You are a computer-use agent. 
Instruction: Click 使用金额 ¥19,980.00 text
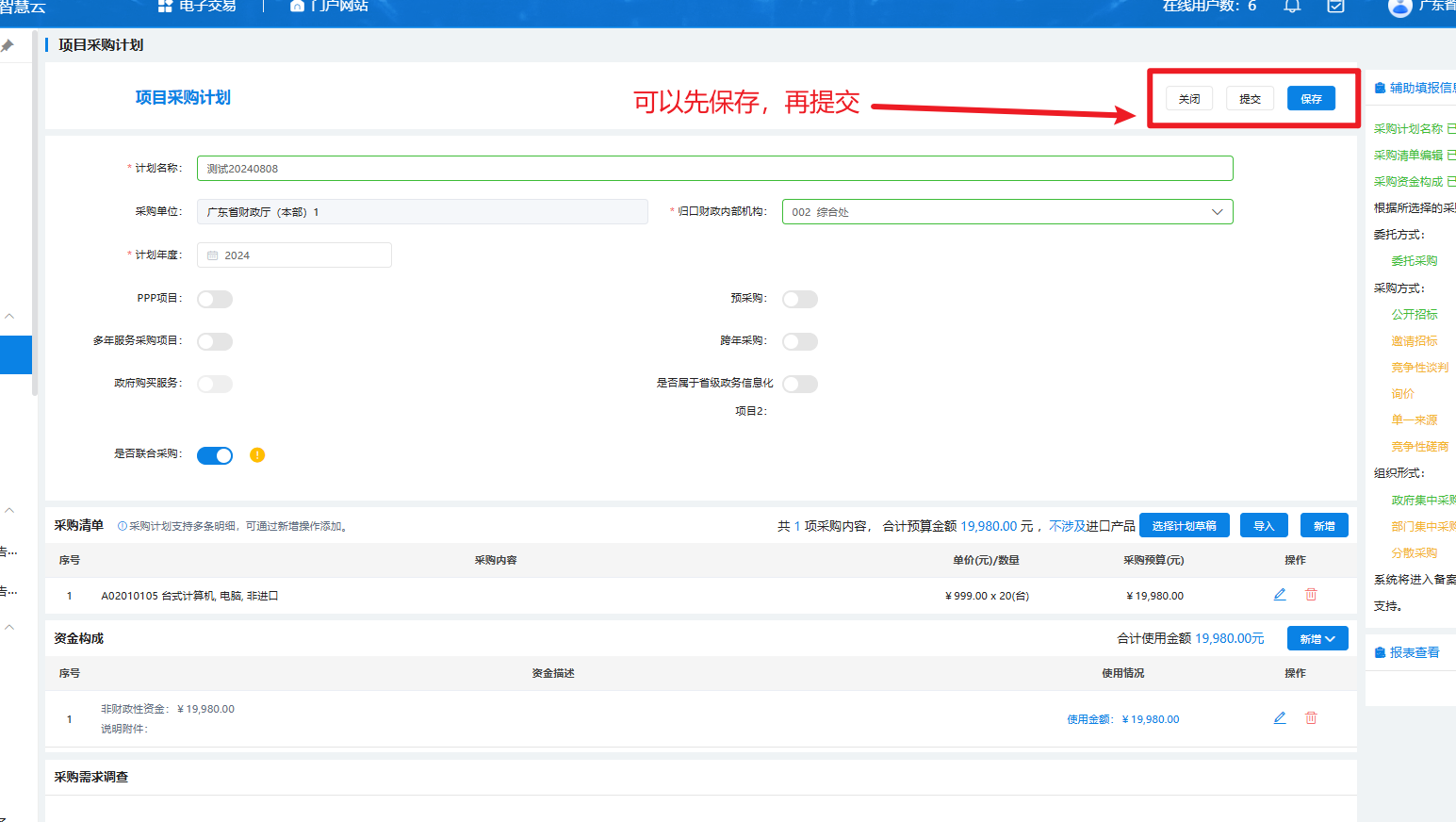tap(1123, 719)
